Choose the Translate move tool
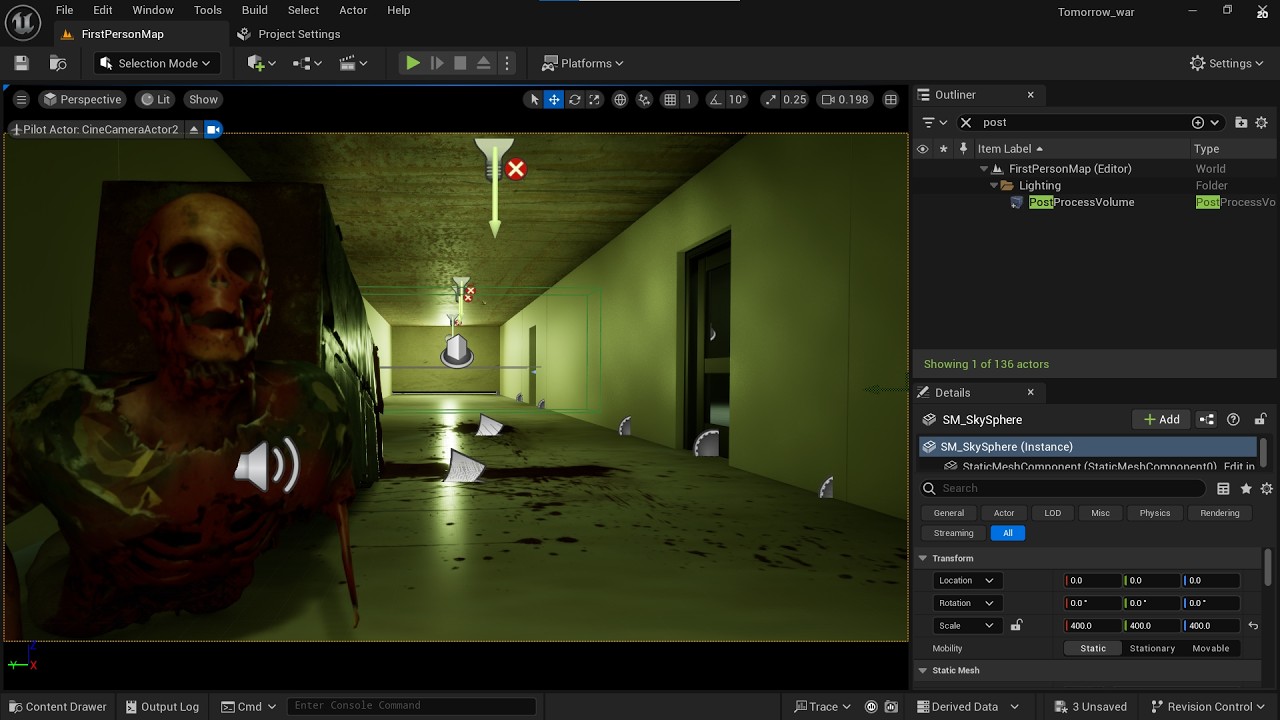Viewport: 1280px width, 720px height. point(554,99)
